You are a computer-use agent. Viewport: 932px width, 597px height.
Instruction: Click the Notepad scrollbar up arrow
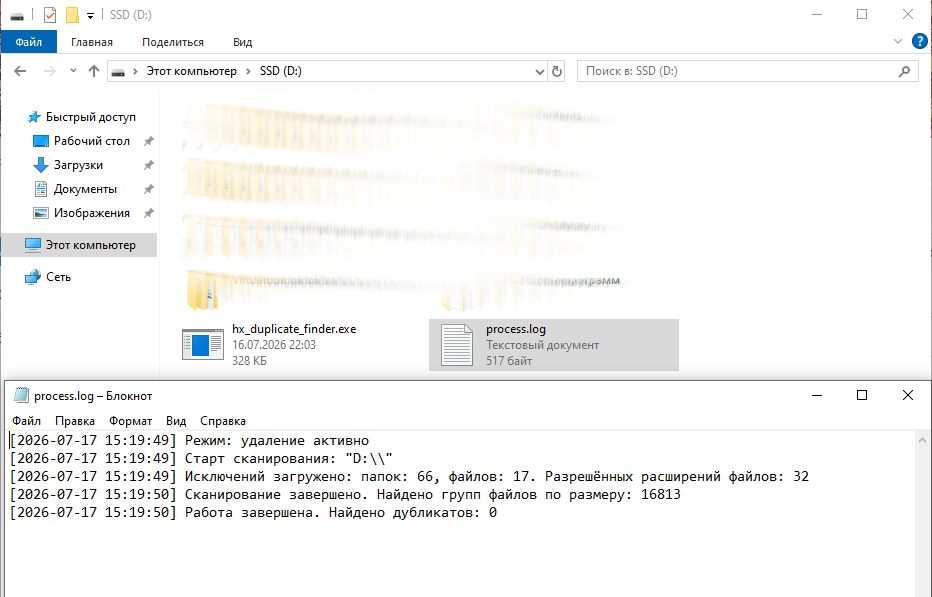pyautogui.click(x=922, y=441)
